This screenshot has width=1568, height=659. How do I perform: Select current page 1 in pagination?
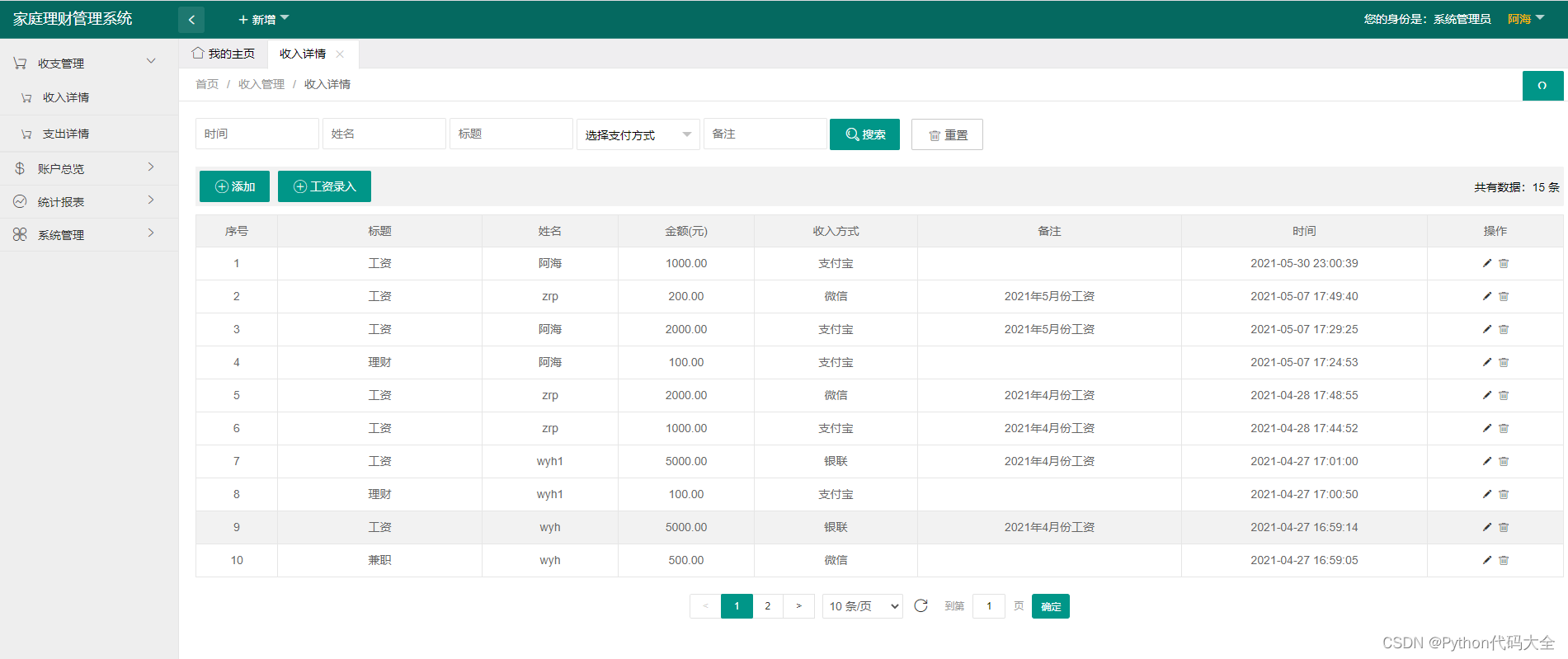point(737,606)
